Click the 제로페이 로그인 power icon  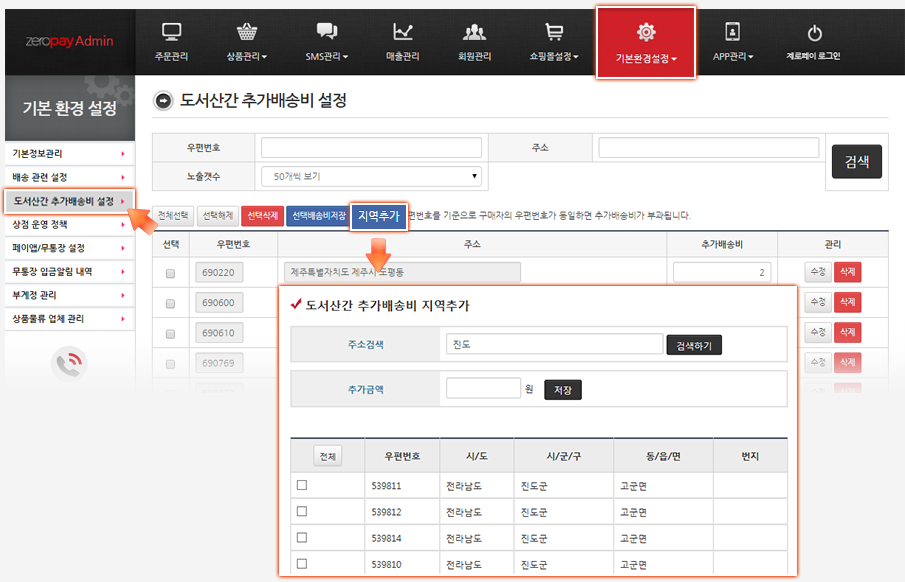pyautogui.click(x=814, y=33)
